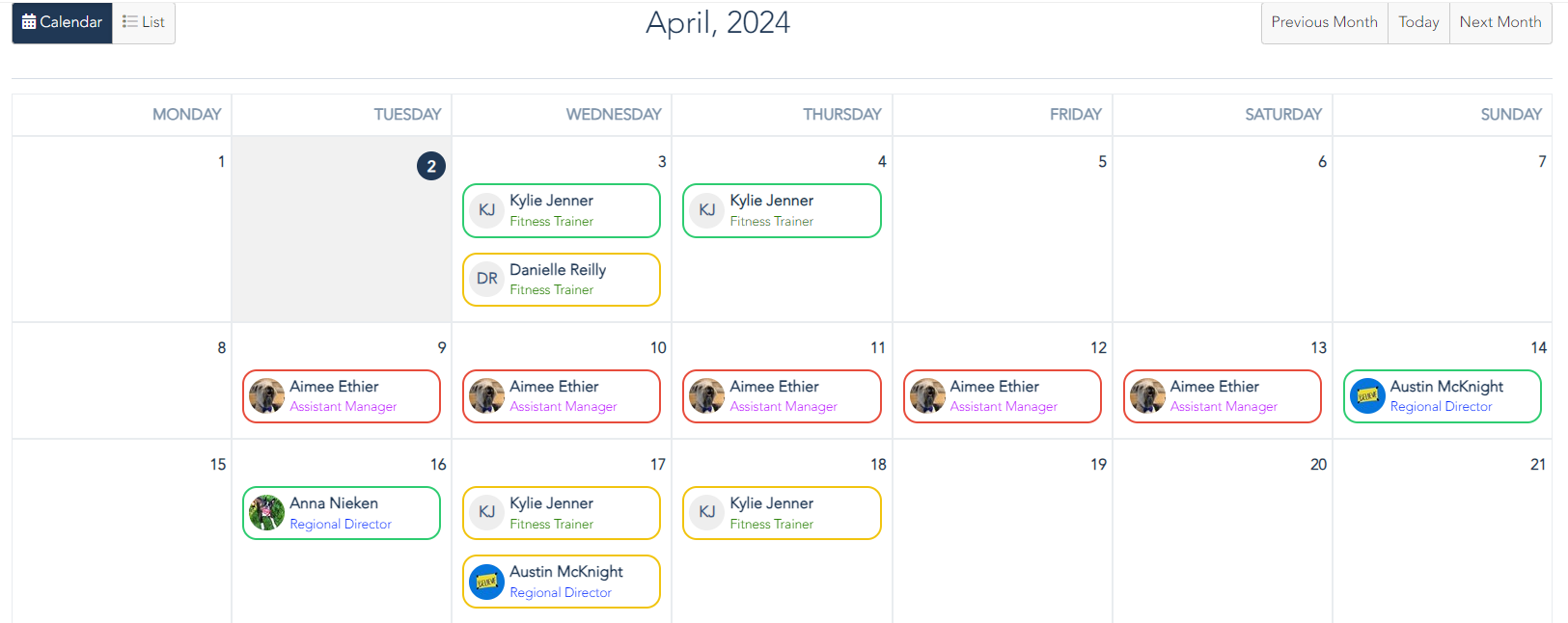Screen dimensions: 1568x623
Task: Go to Previous Month
Action: click(1324, 22)
